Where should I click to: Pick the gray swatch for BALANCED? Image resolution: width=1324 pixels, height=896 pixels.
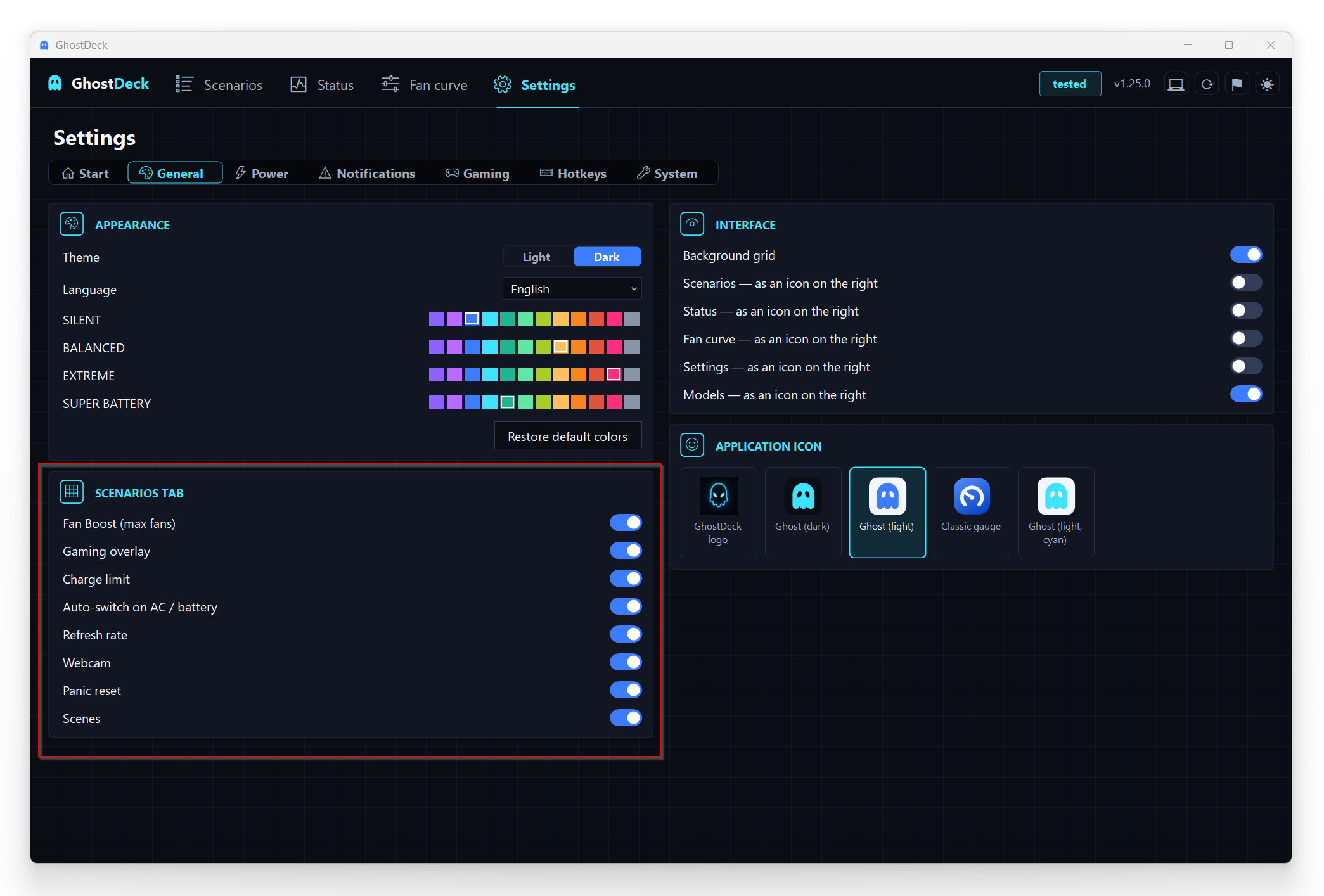[632, 347]
